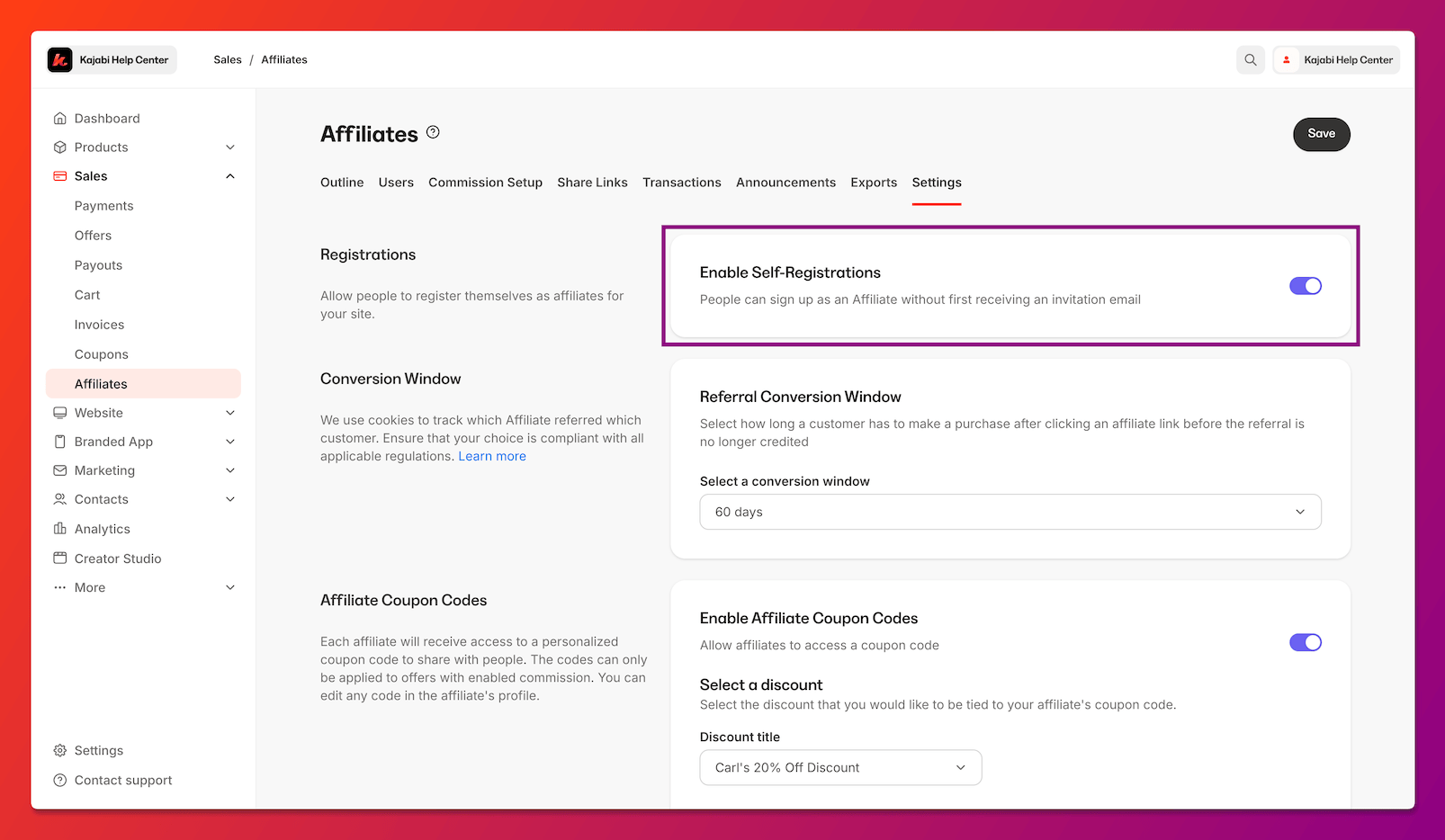The width and height of the screenshot is (1445, 840).
Task: Click the Analytics bar chart icon
Action: [59, 529]
